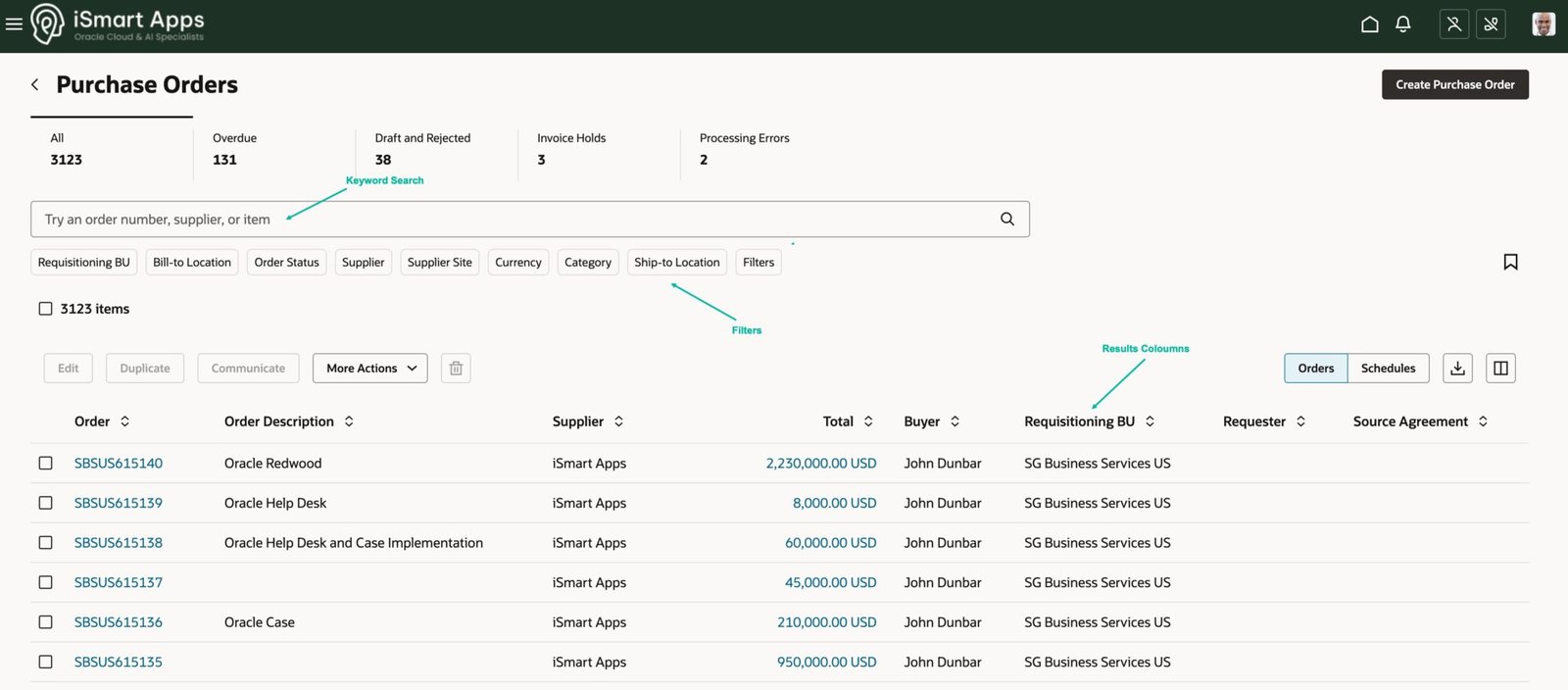Sort by Requisitioning BU column

click(x=1150, y=421)
